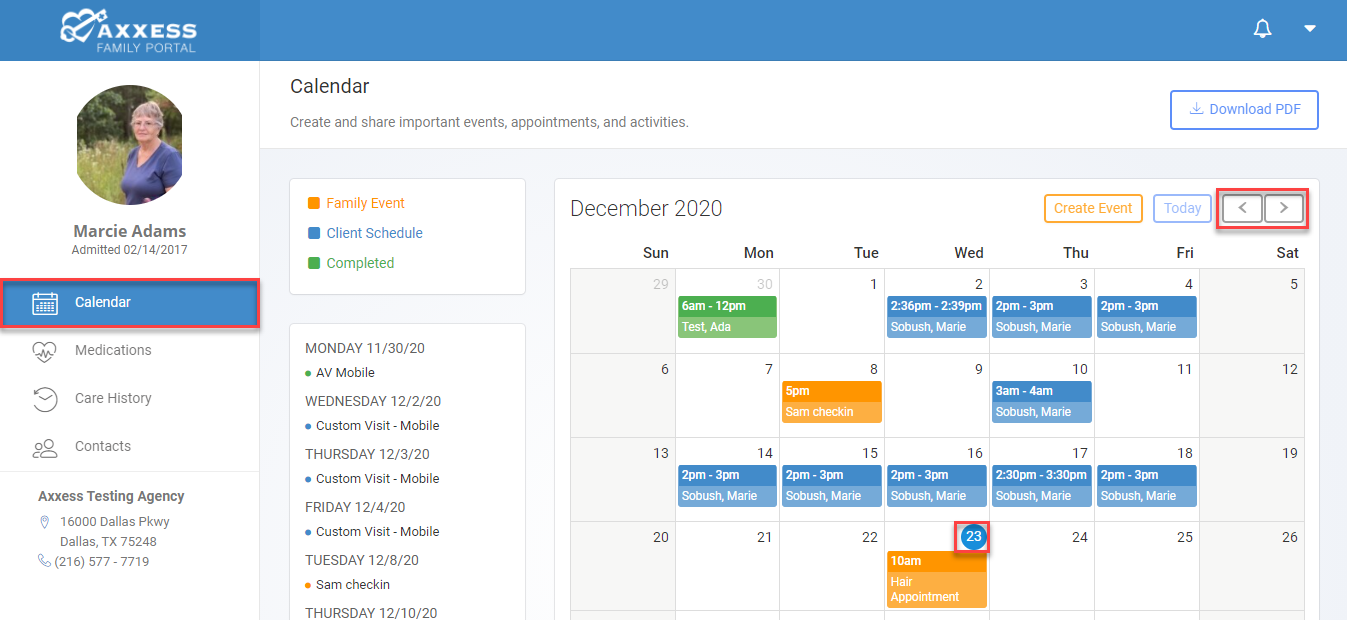The width and height of the screenshot is (1347, 620).
Task: Advance to next month with right chevron
Action: (x=1284, y=208)
